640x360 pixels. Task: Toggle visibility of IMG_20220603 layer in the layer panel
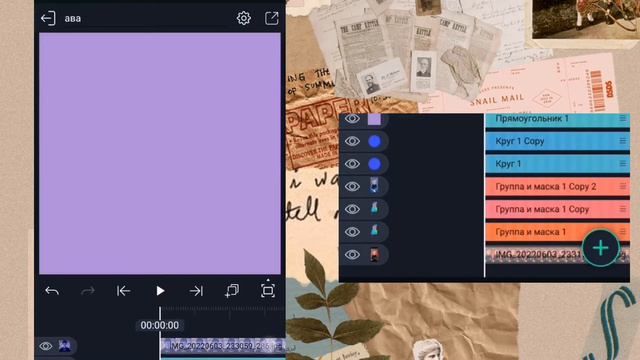352,254
